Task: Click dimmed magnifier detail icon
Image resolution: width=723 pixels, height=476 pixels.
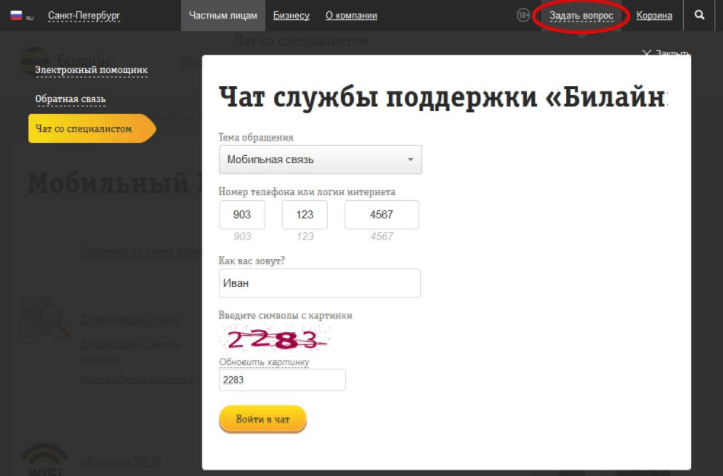Action: pos(45,317)
